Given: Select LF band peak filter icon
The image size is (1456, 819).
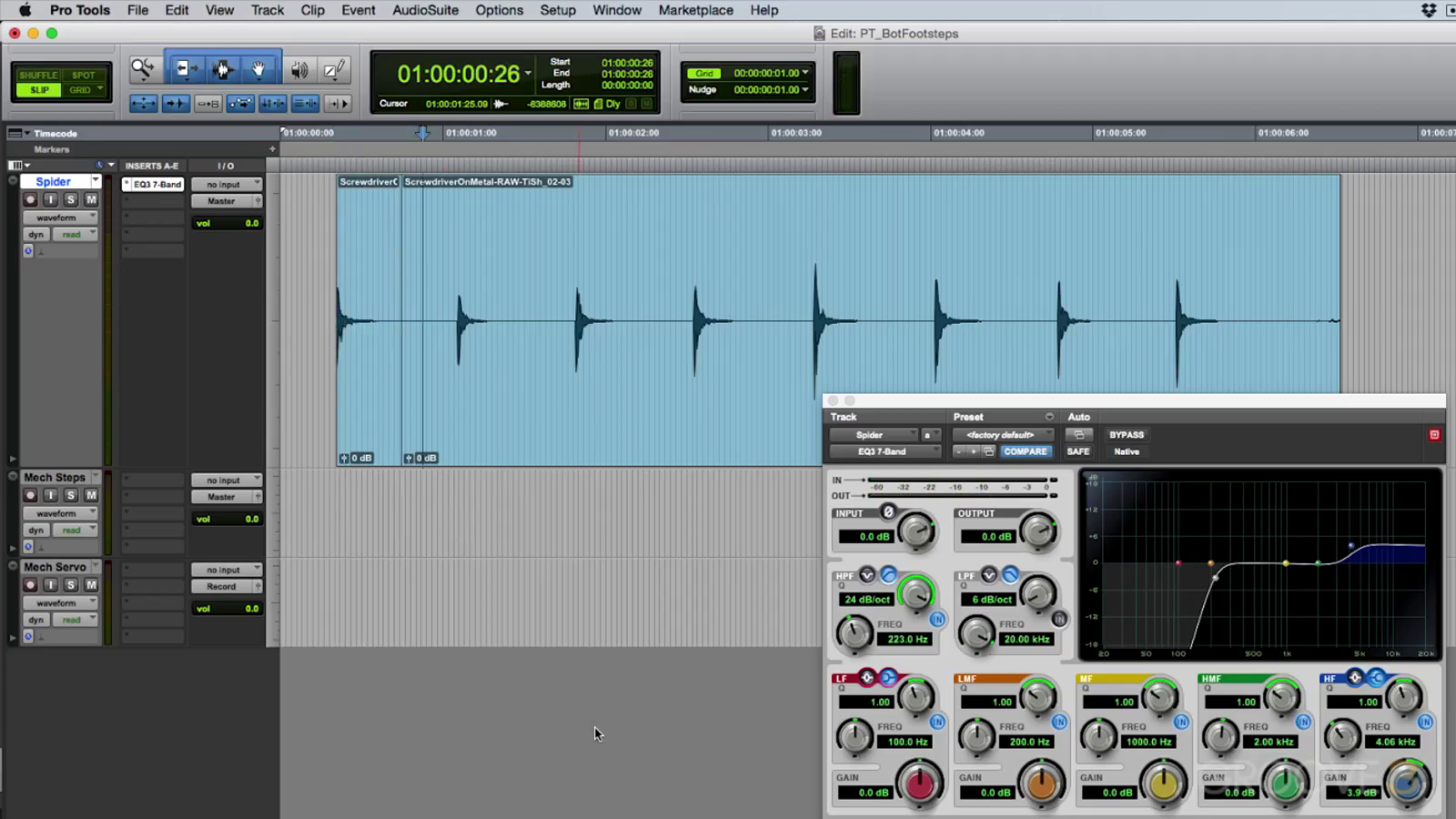Looking at the screenshot, I should point(867,677).
